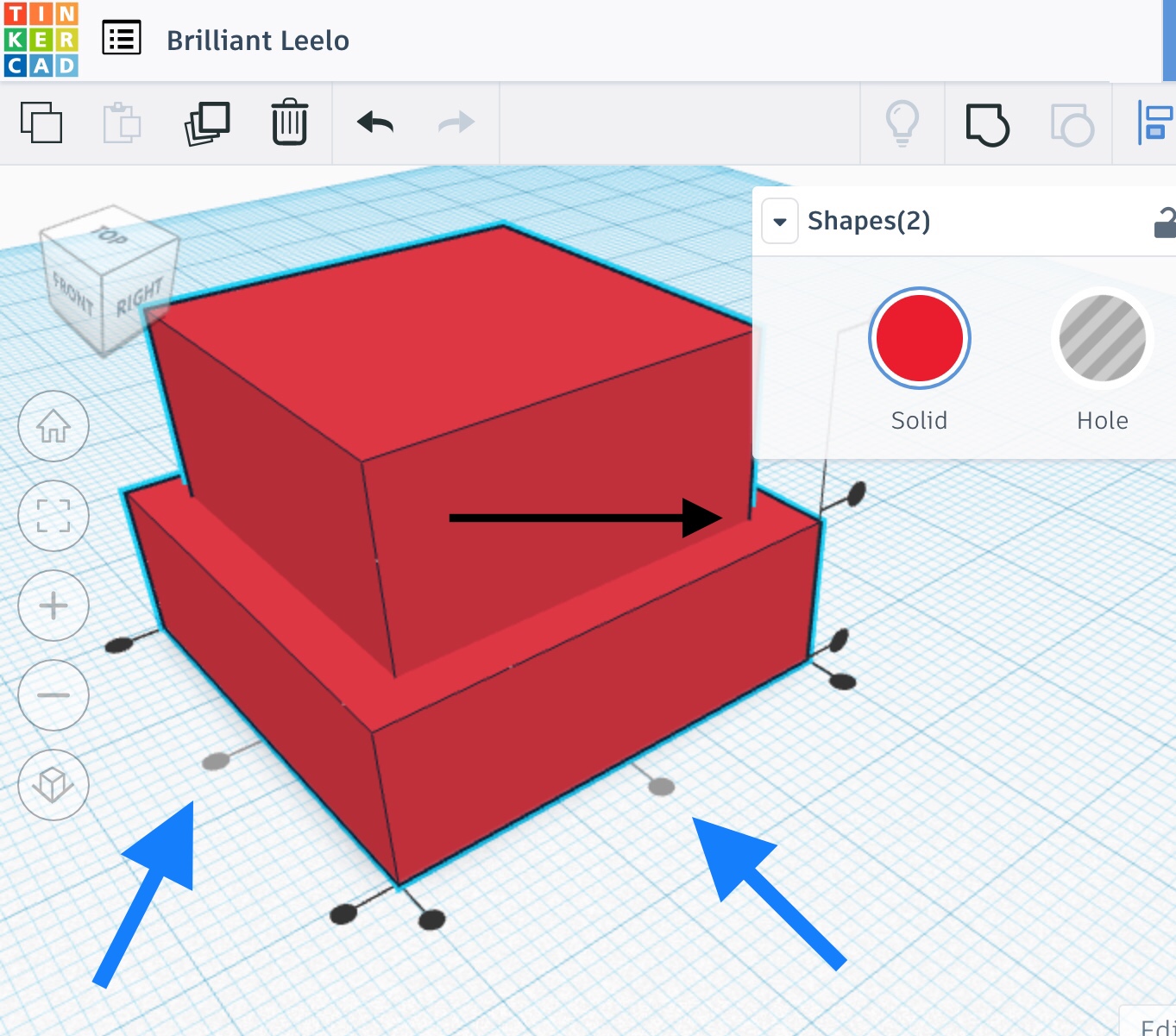Click the Duplicate and repeat icon
Screen dimensions: 1176x1036
pos(207,123)
